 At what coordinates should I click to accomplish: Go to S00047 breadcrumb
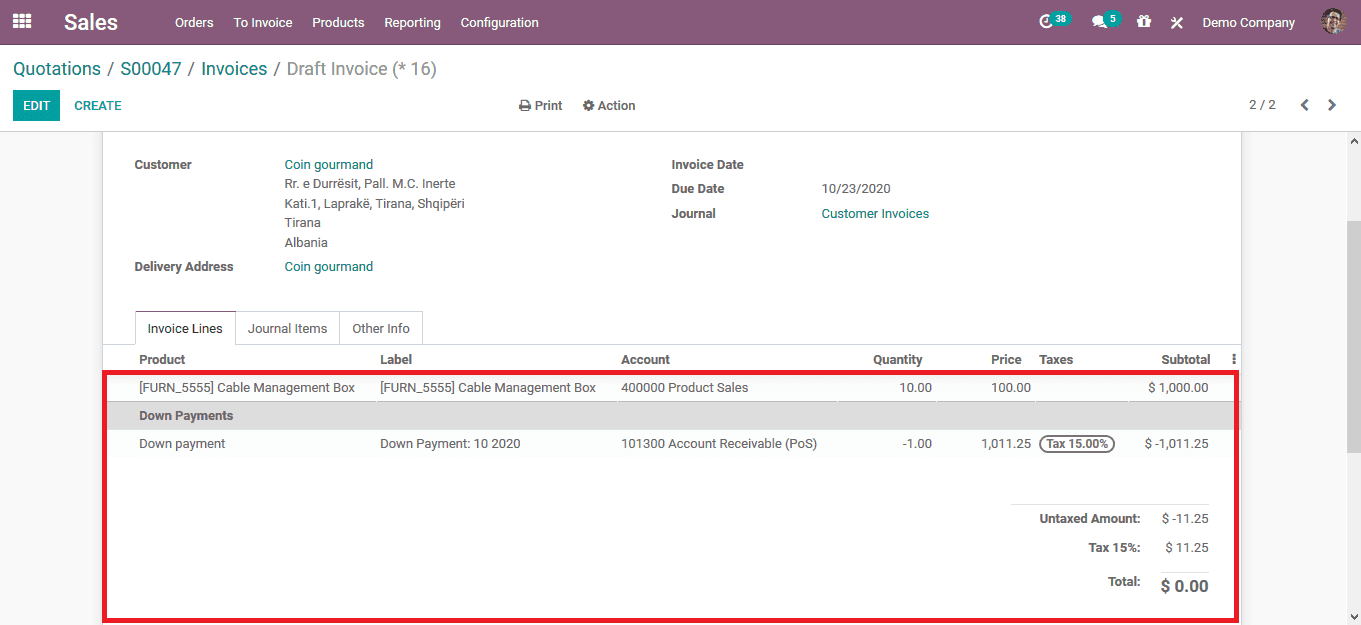151,69
